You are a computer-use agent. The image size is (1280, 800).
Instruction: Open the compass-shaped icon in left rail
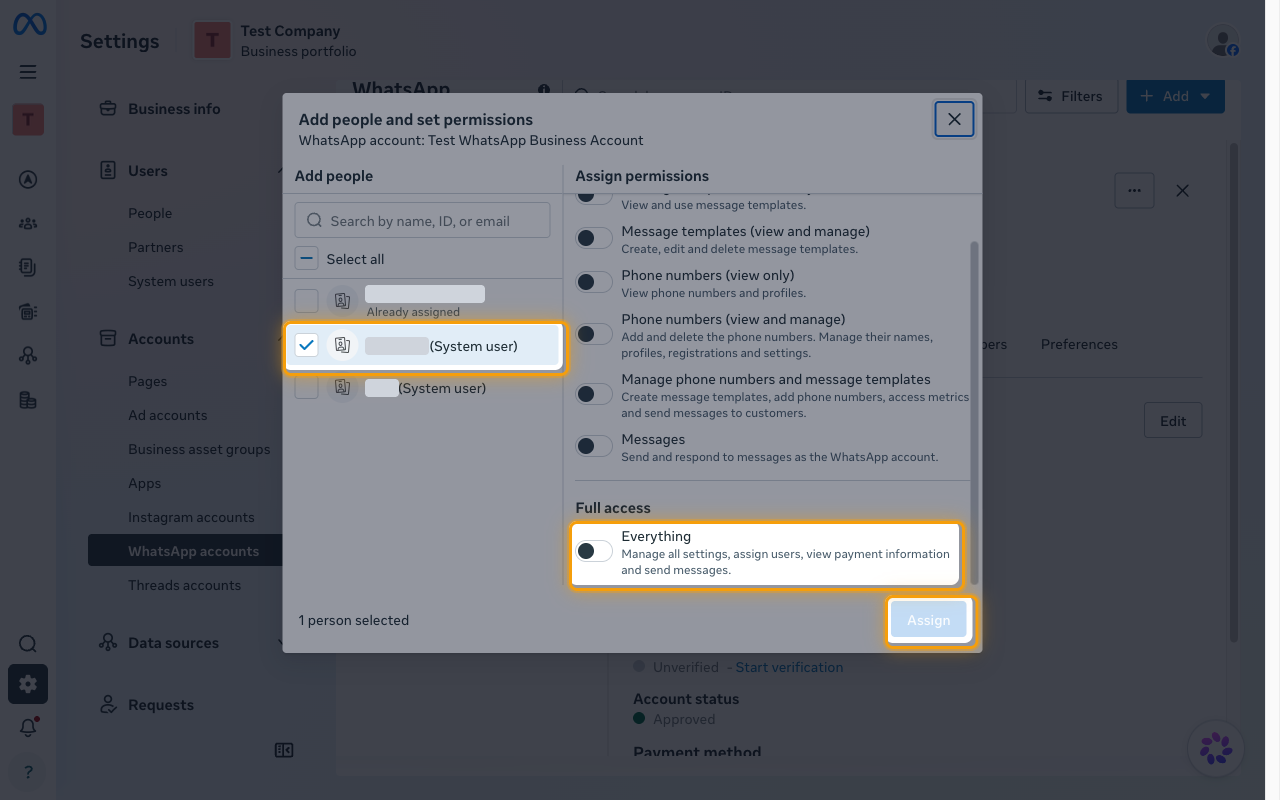28,180
